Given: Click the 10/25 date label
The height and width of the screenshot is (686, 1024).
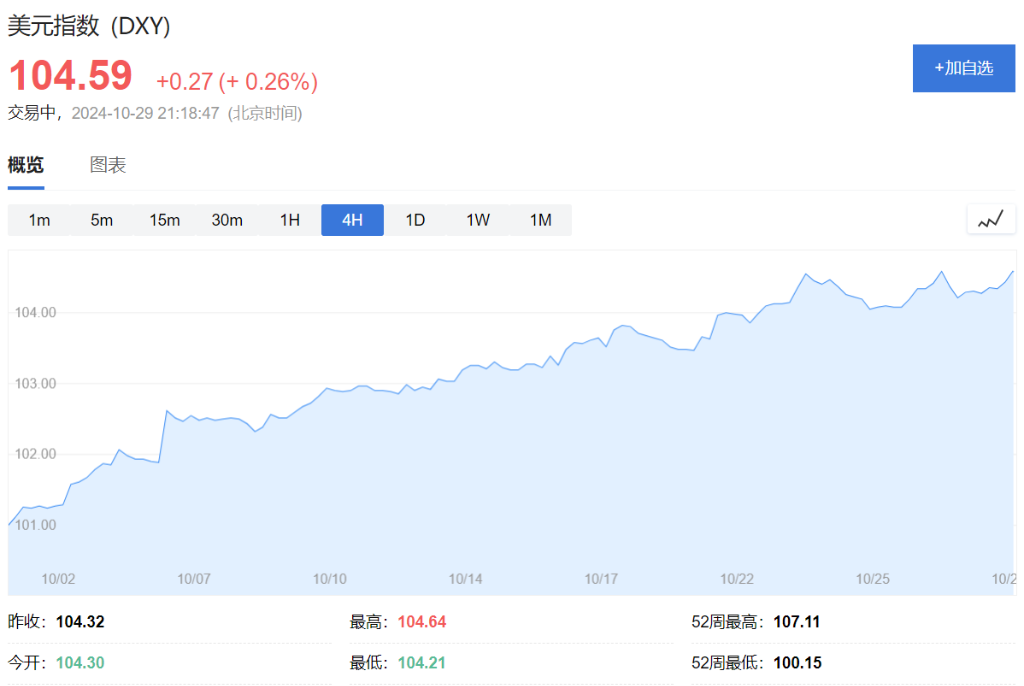Looking at the screenshot, I should [873, 579].
